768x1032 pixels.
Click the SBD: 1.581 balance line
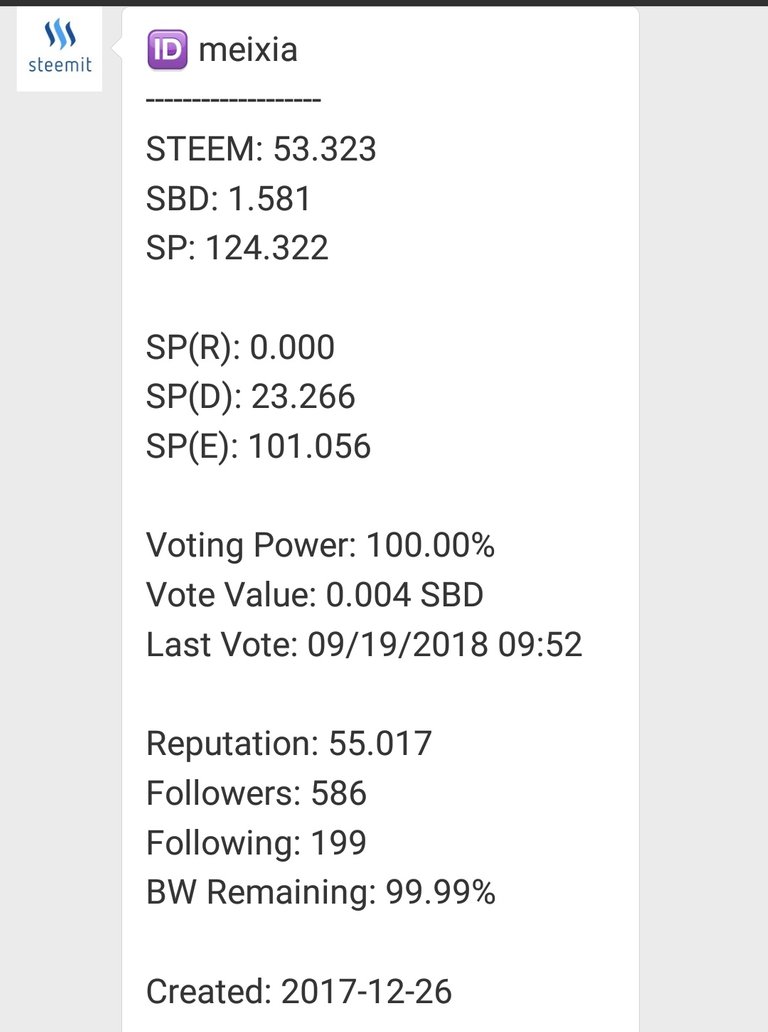[x=228, y=199]
